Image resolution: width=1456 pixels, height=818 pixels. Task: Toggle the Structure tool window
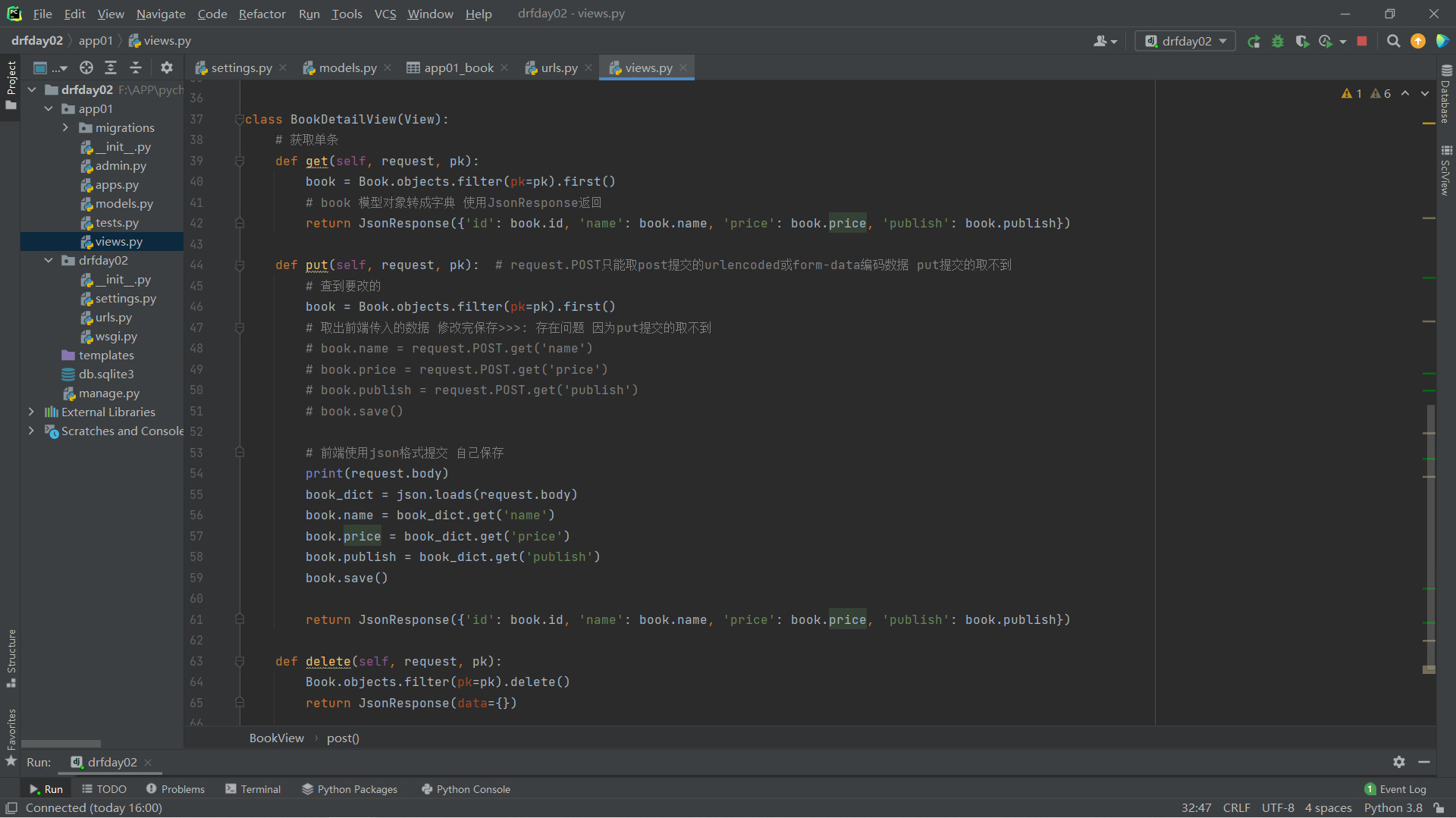tap(11, 657)
